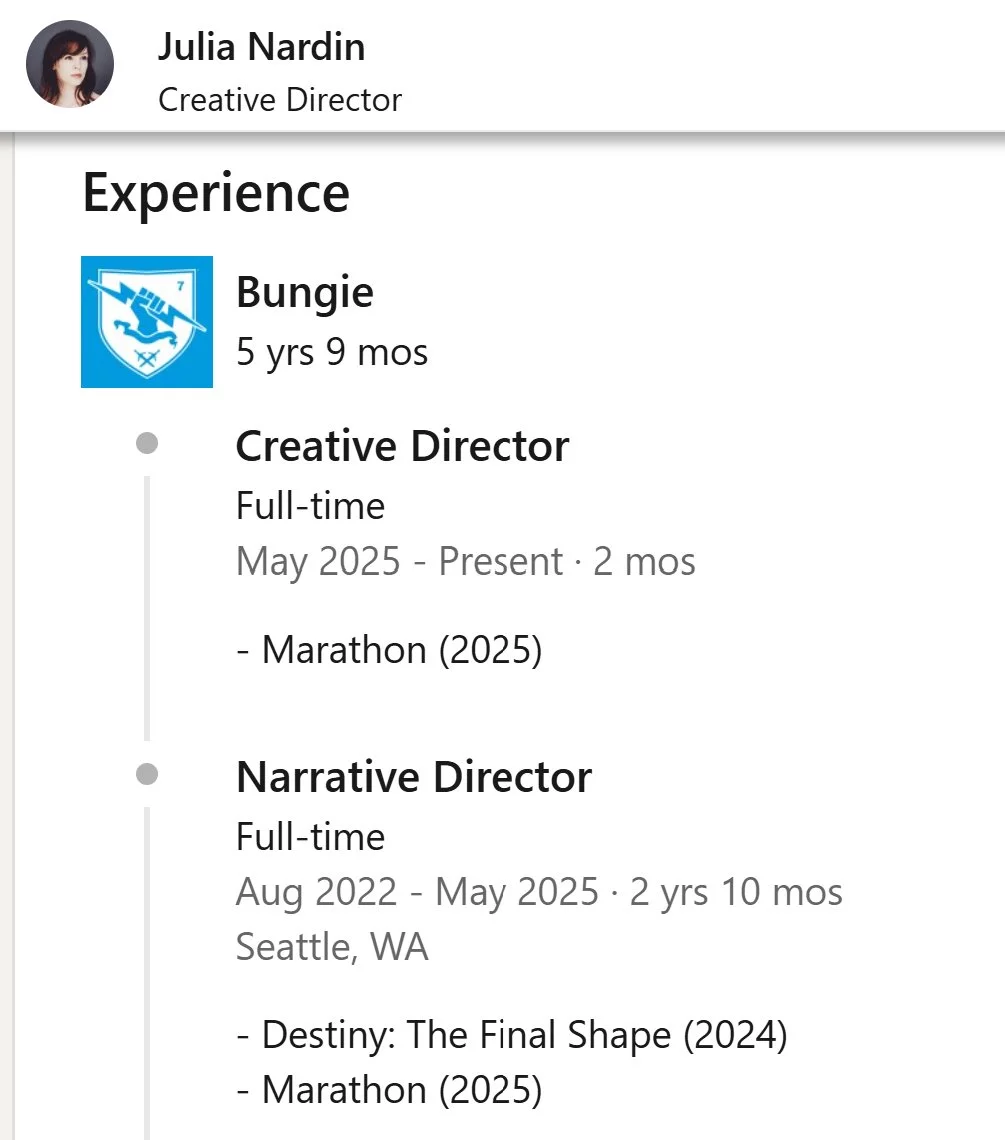This screenshot has height=1140, width=1005.
Task: Click Full-time label under Narrative Director role
Action: (310, 837)
